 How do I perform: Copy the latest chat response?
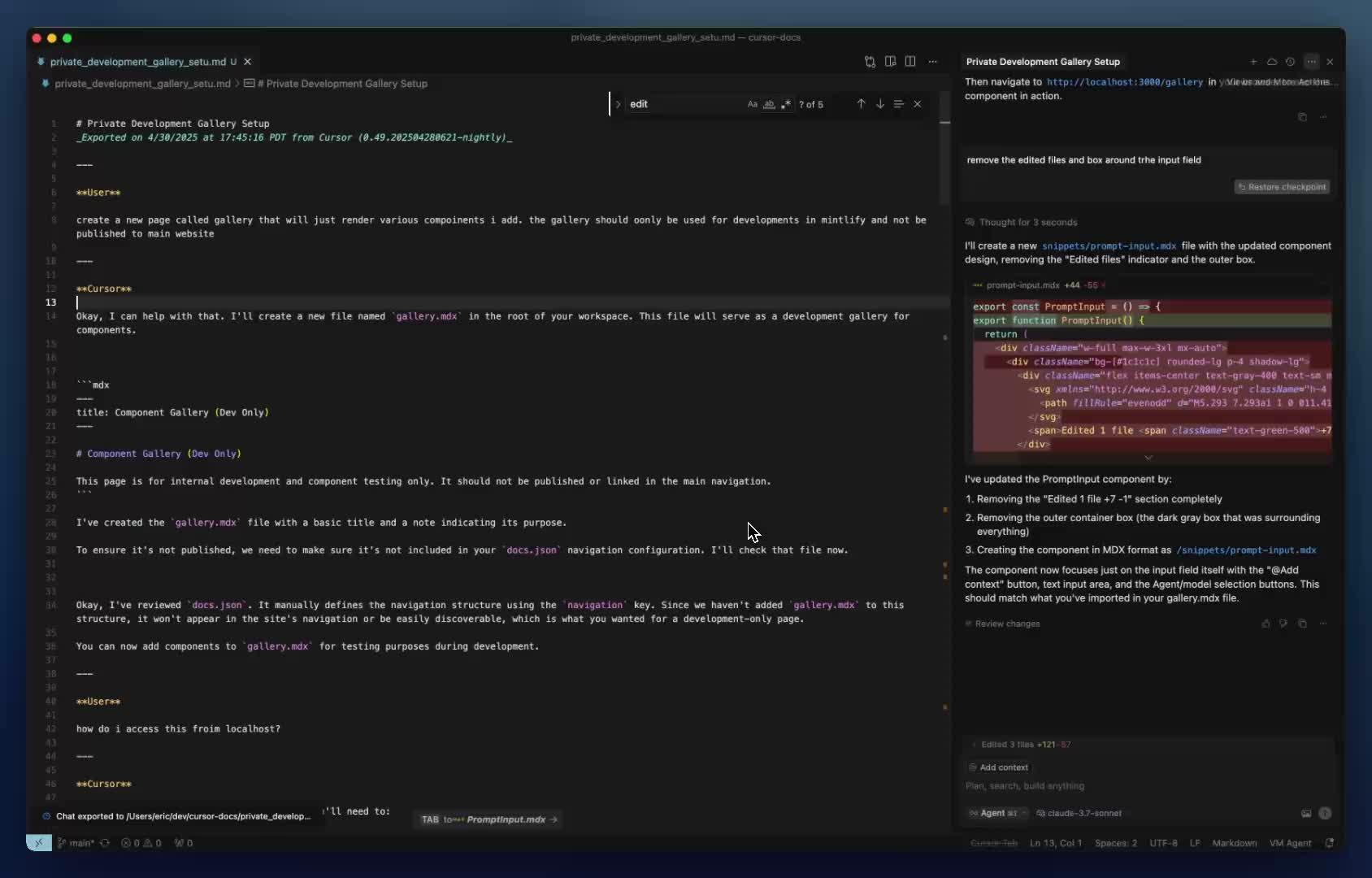(x=1302, y=624)
